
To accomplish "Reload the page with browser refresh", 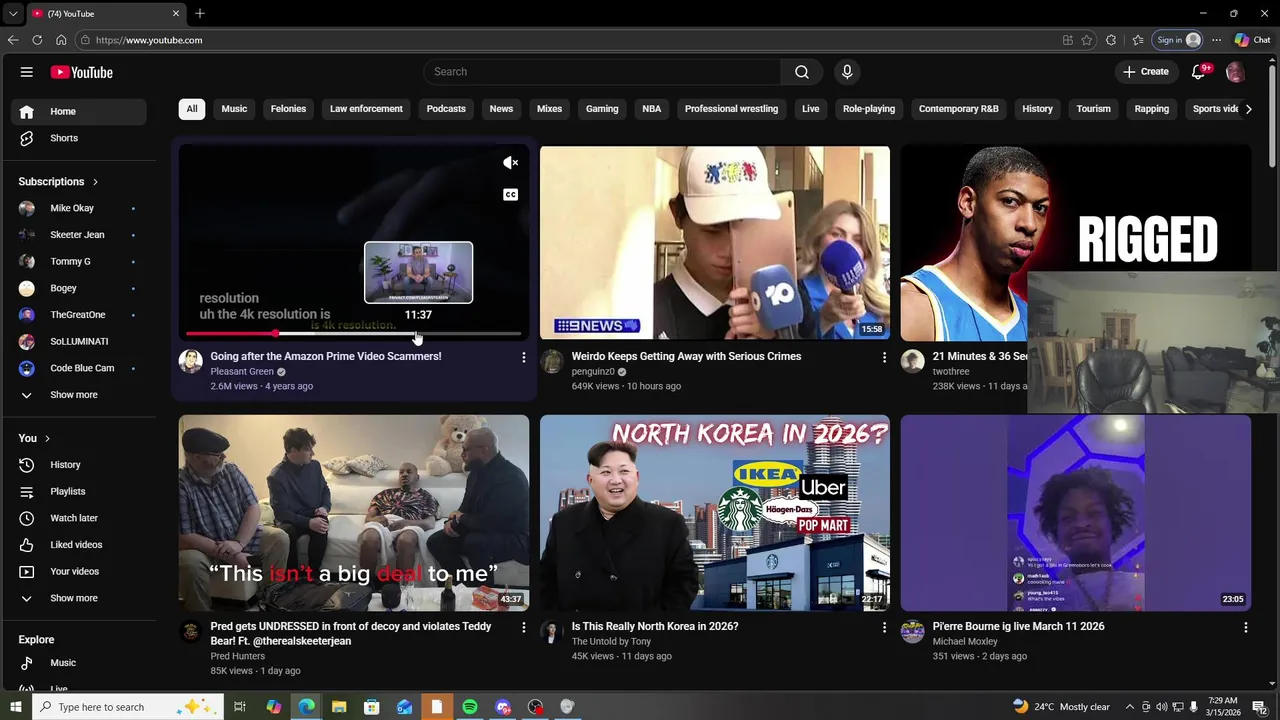I will [x=37, y=40].
